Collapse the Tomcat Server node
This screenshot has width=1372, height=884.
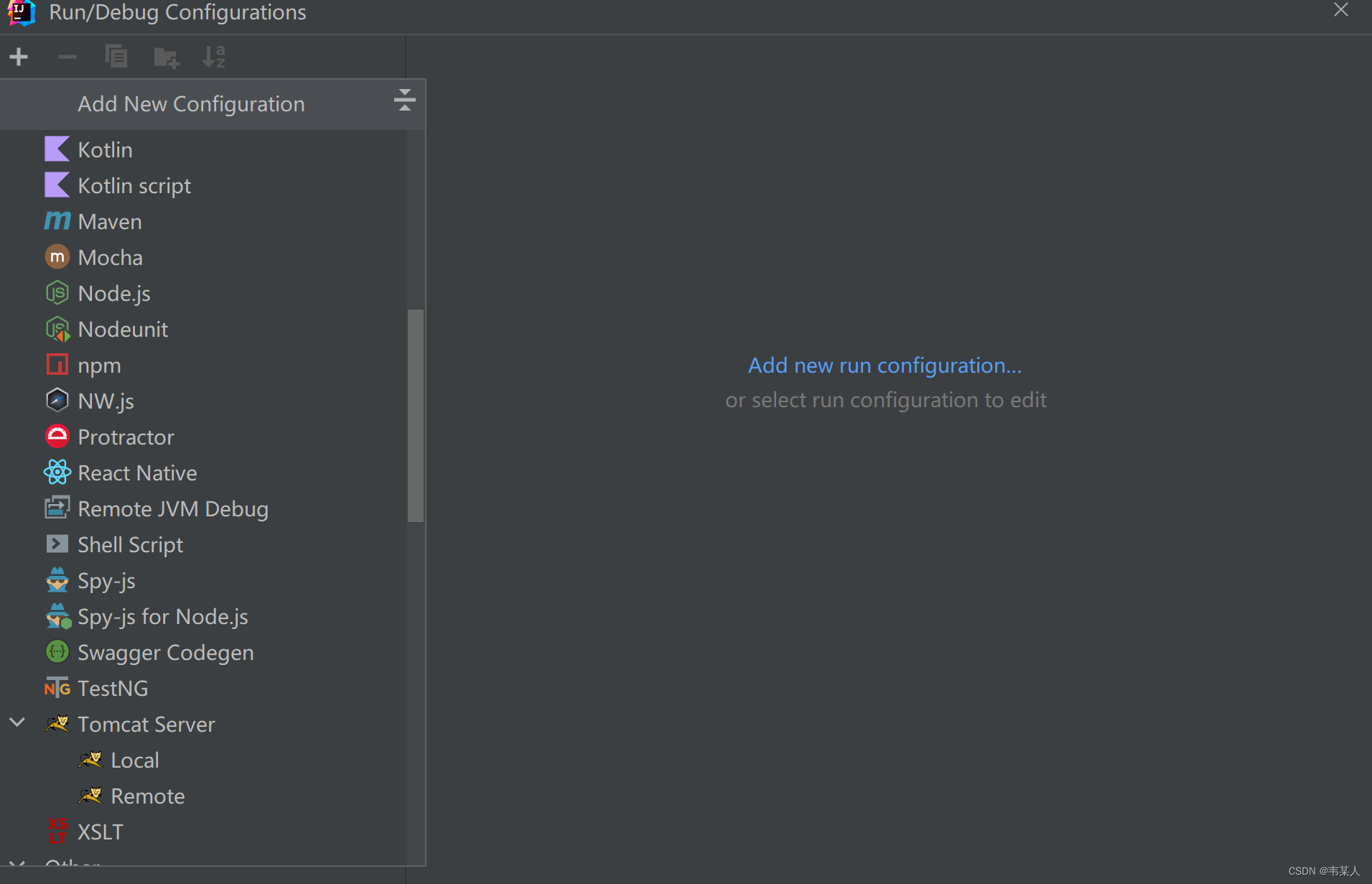[x=17, y=723]
